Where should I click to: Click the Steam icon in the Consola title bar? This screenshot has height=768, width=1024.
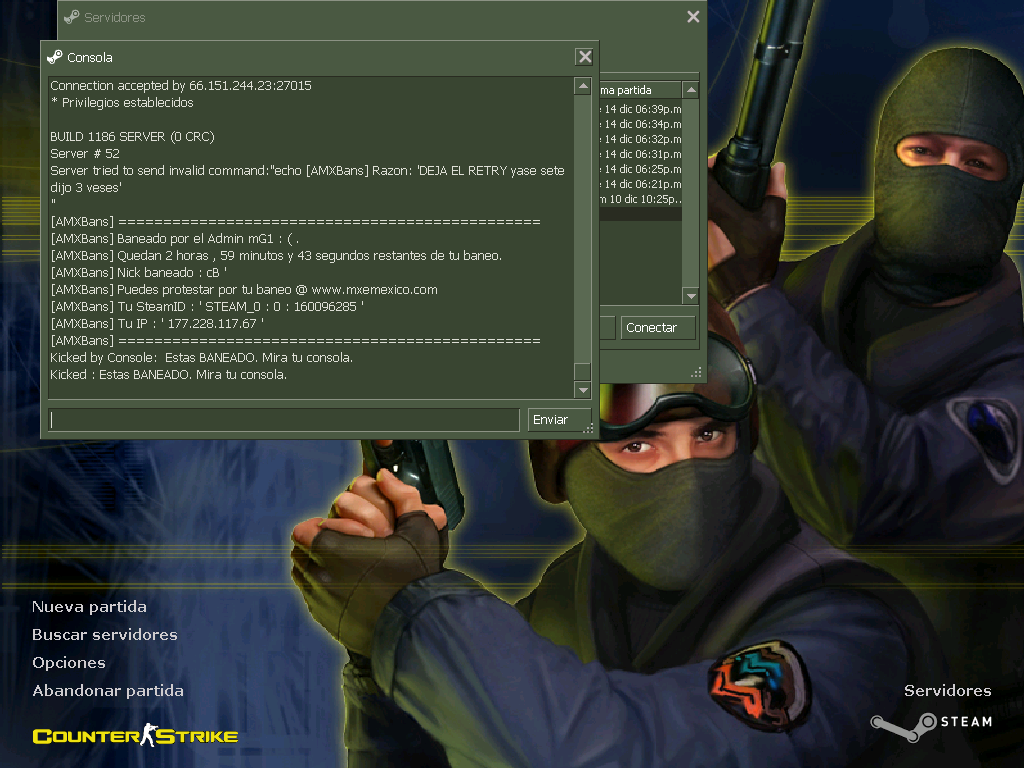(55, 57)
